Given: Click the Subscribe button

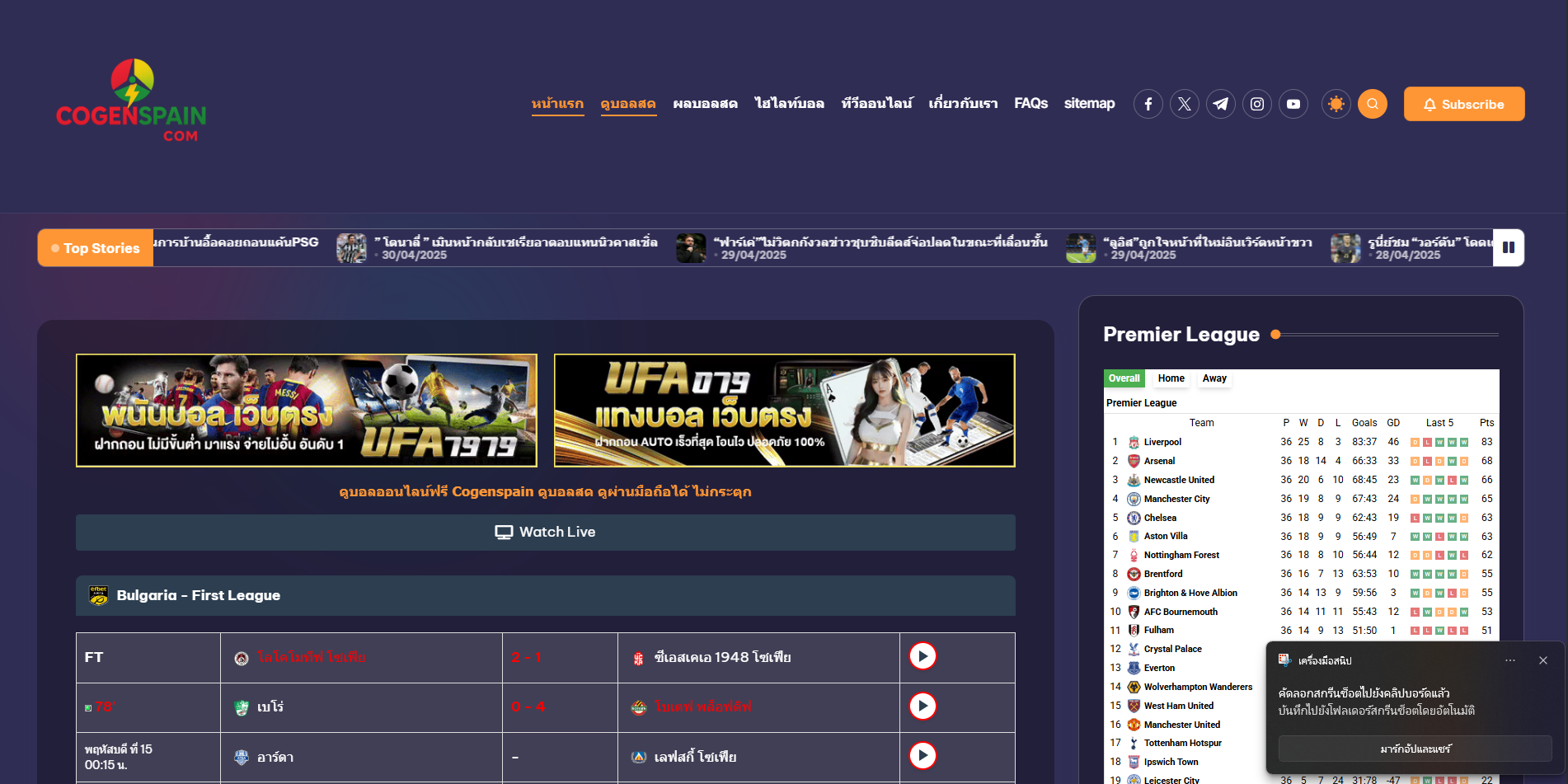Looking at the screenshot, I should [1464, 104].
